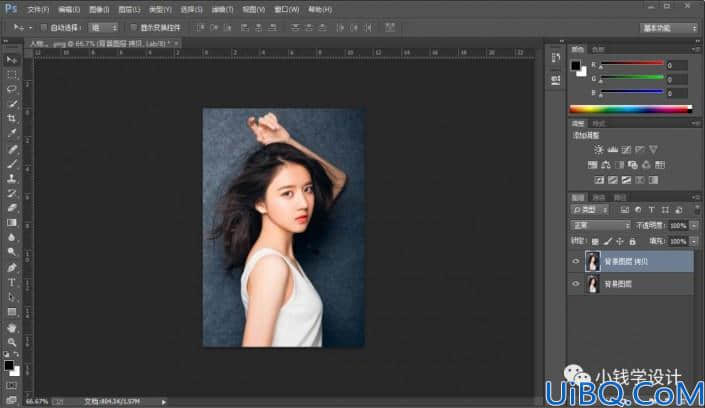Click the lock all padlock icon
The image size is (705, 408).
(x=633, y=242)
